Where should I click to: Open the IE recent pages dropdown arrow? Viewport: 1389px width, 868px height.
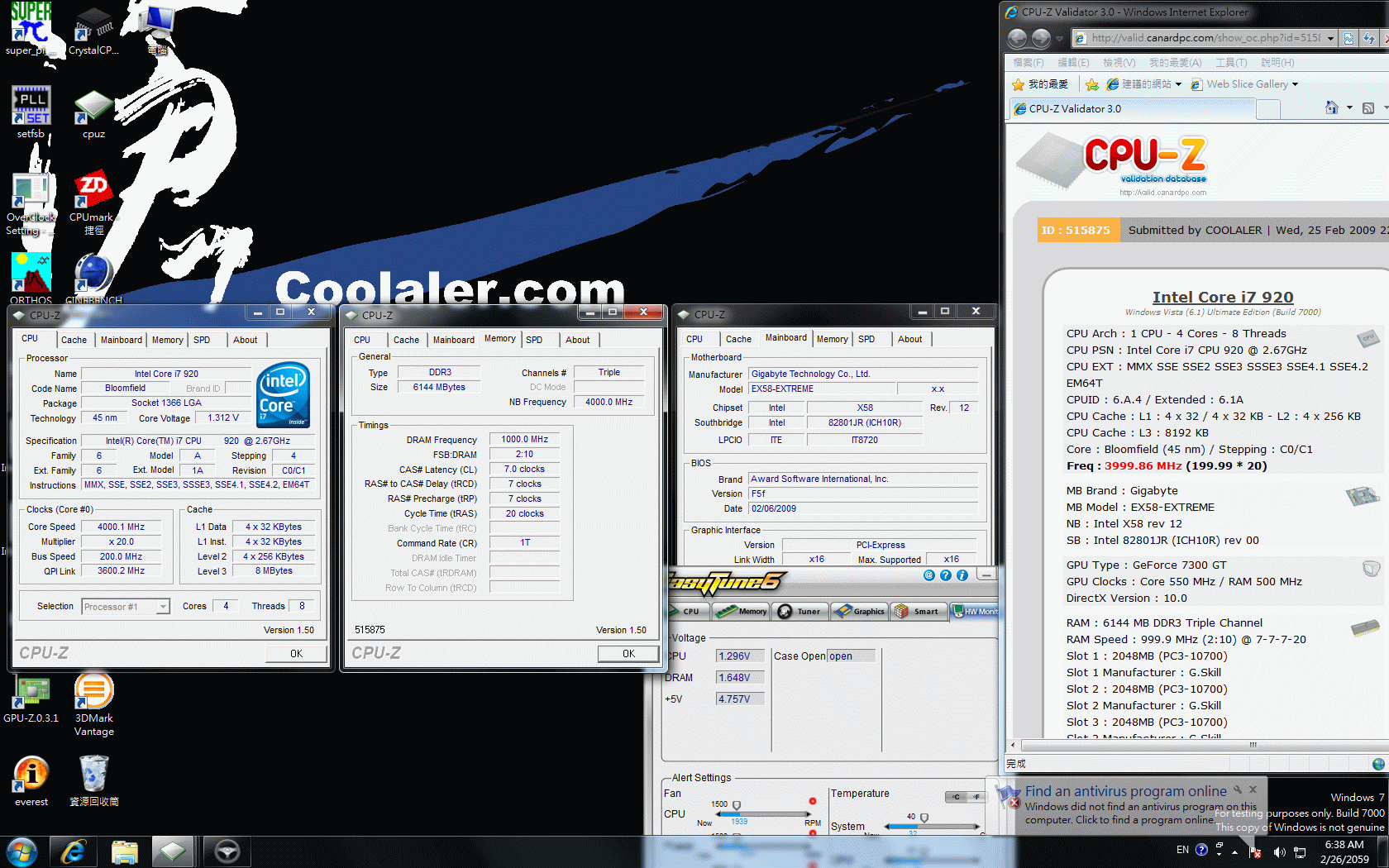[1061, 38]
